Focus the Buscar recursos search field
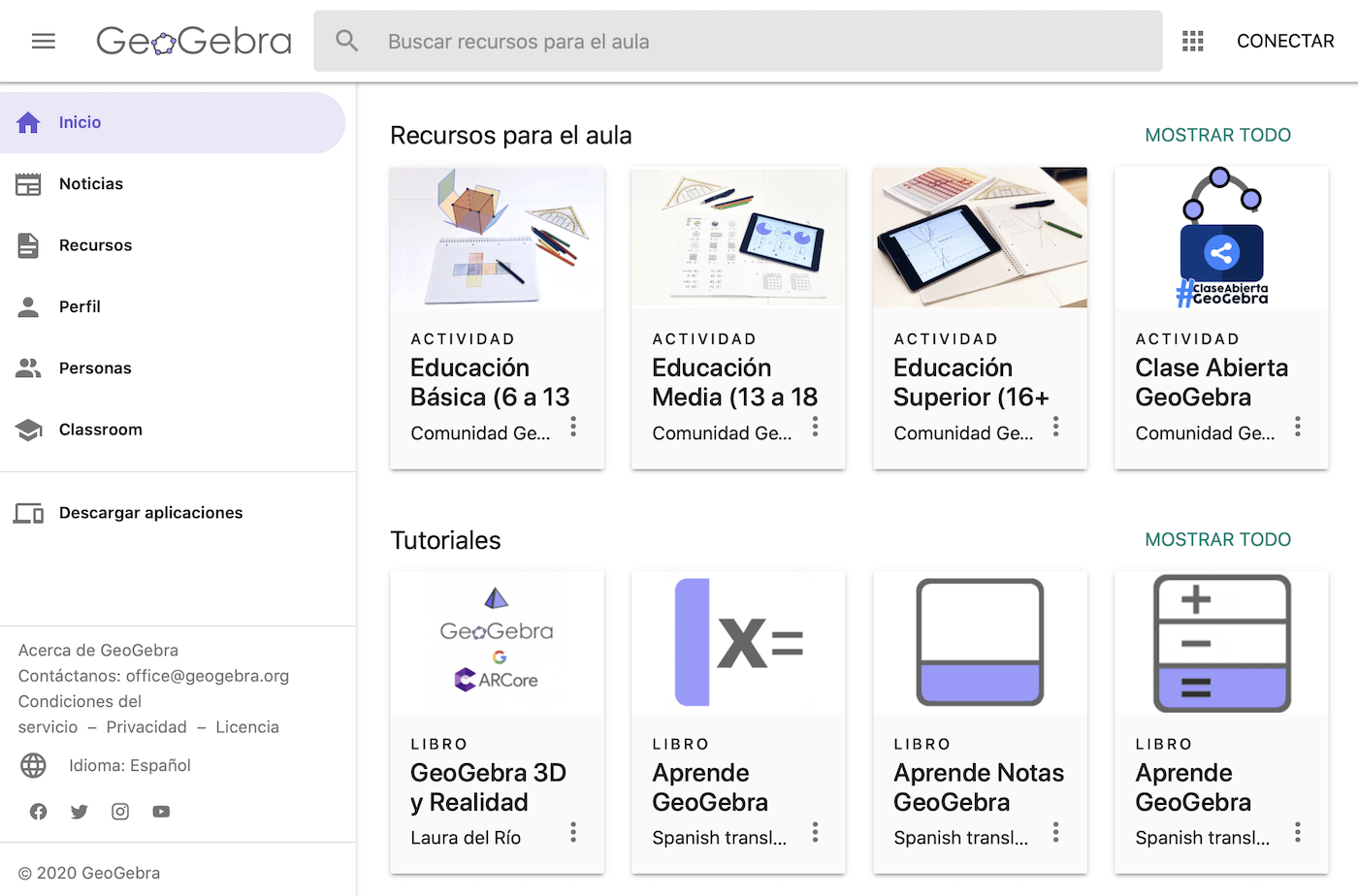The width and height of the screenshot is (1358, 896). [x=737, y=41]
